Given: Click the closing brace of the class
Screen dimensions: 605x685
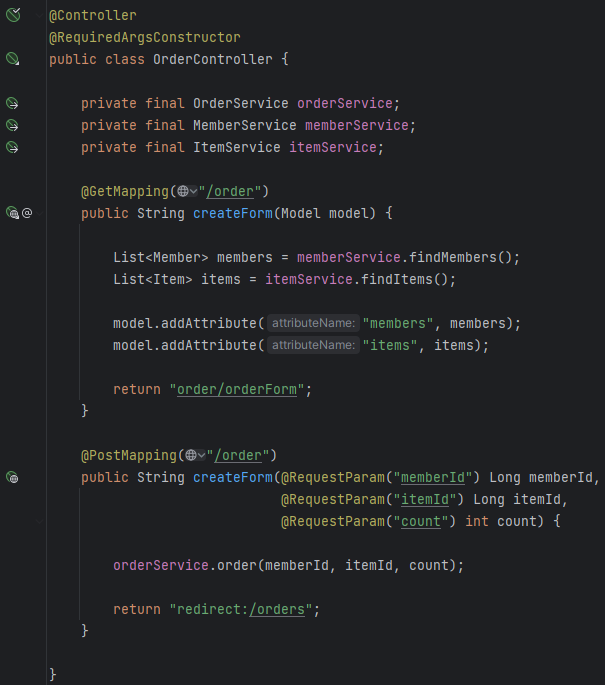Looking at the screenshot, I should pyautogui.click(x=53, y=675).
